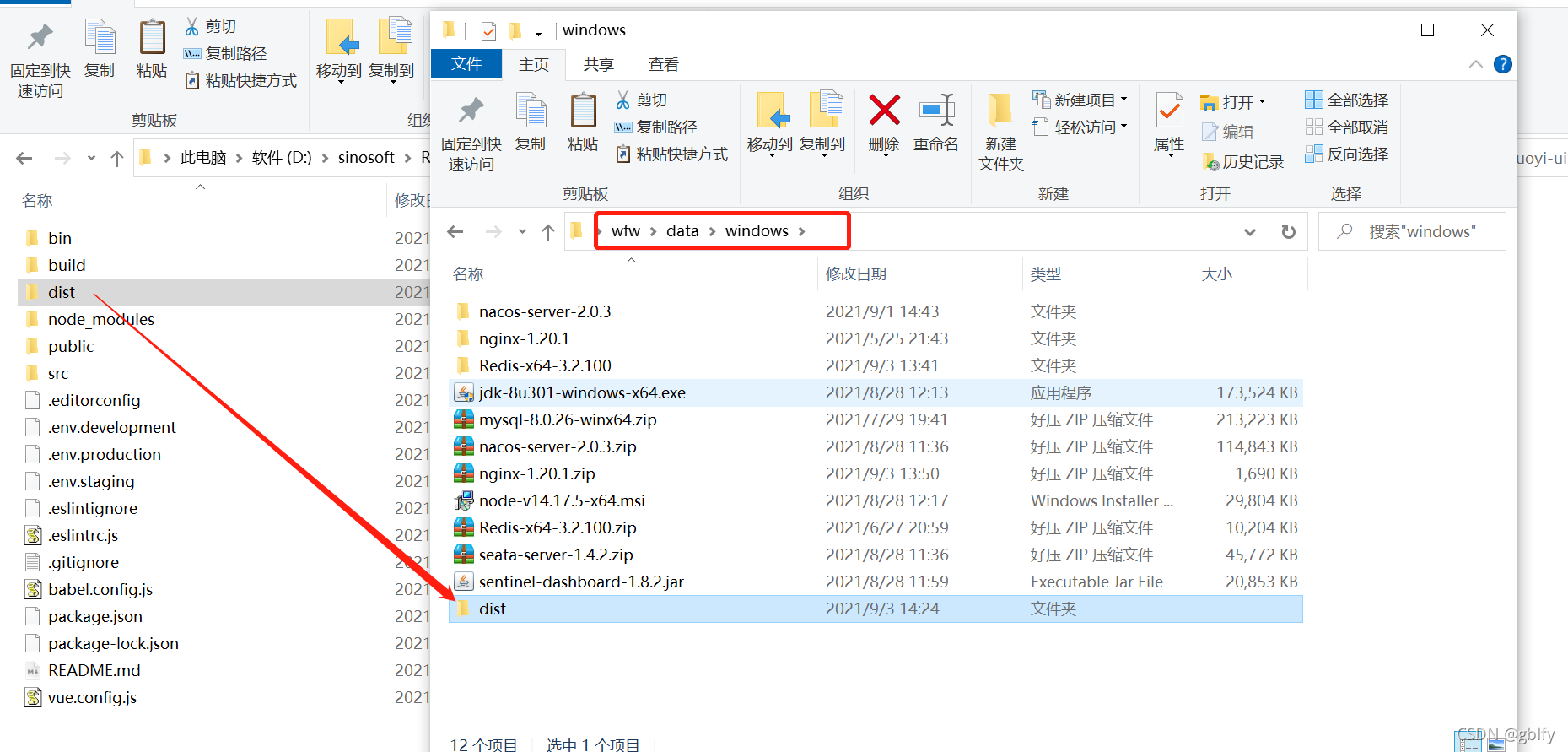Switch to the Home (主页) tab
Viewport: 1568px width, 752px height.
coord(534,64)
